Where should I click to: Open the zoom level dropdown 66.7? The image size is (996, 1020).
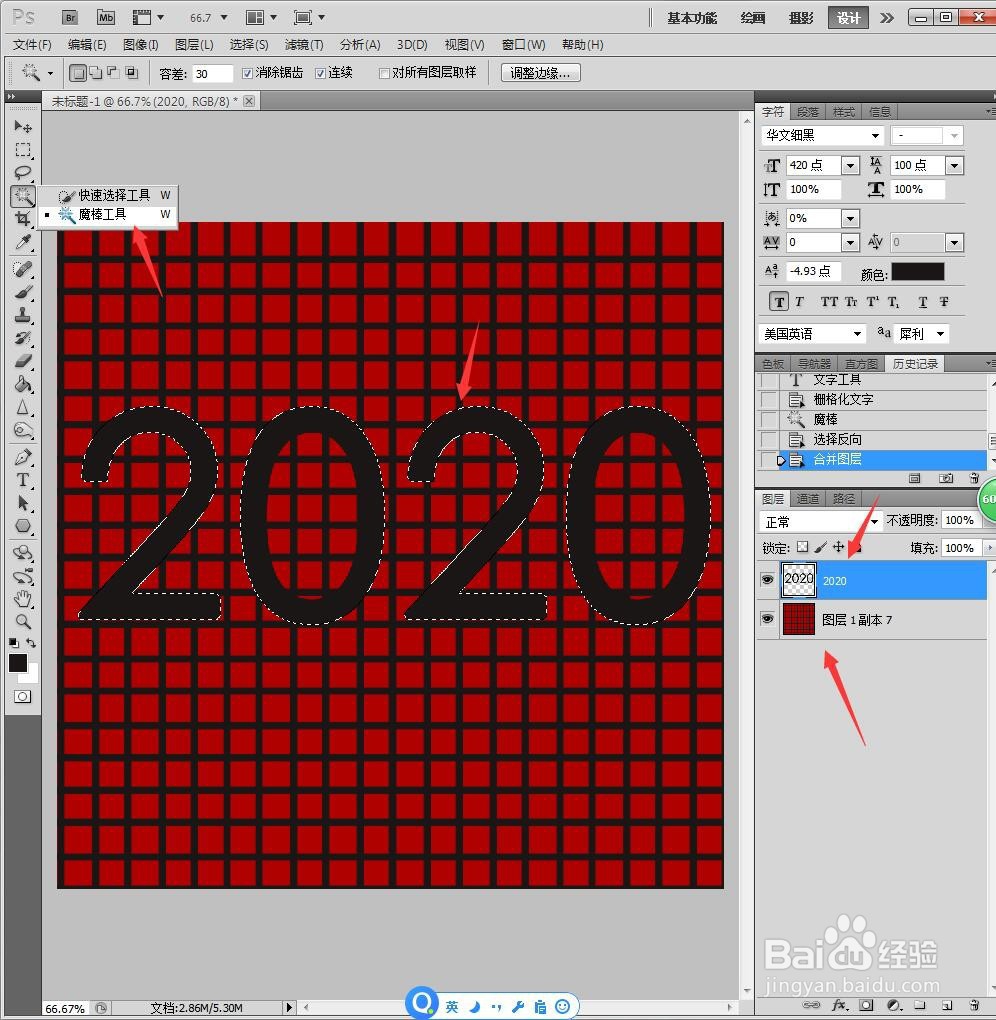(224, 18)
